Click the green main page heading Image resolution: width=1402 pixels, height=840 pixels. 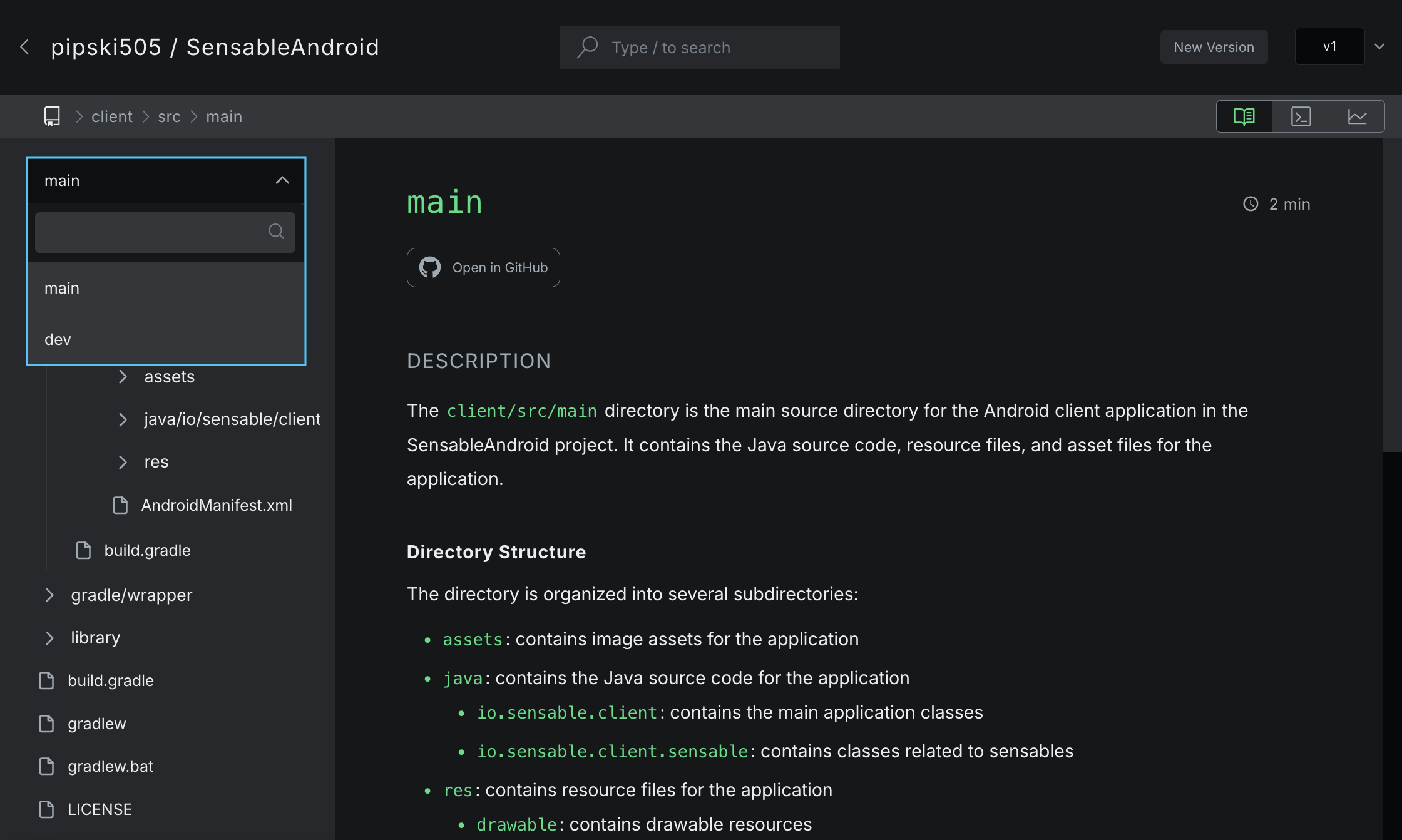445,202
